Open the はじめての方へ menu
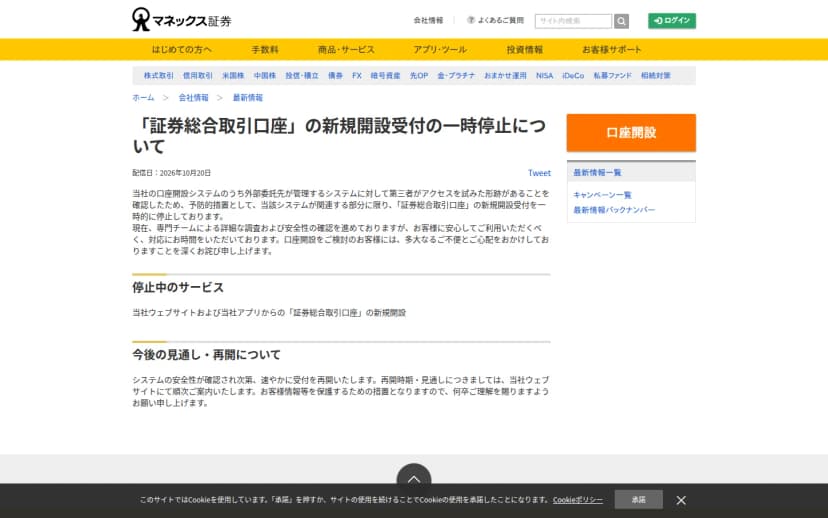The width and height of the screenshot is (828, 518). (182, 50)
